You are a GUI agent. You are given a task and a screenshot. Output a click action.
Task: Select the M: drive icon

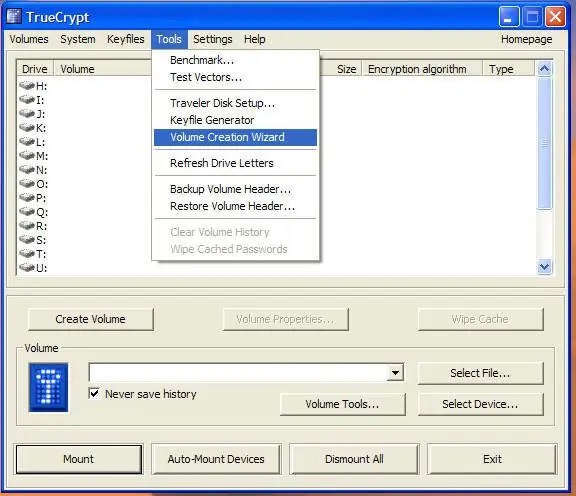tap(27, 156)
